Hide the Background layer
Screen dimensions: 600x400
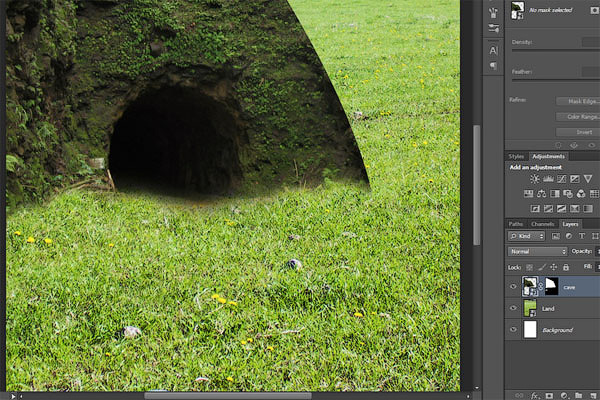[x=514, y=330]
